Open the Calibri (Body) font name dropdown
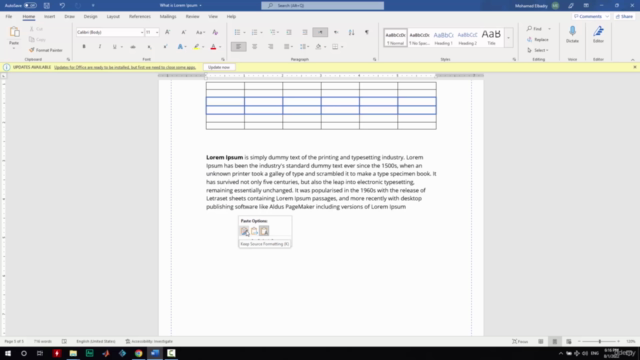The width and height of the screenshot is (640, 360). [x=142, y=32]
